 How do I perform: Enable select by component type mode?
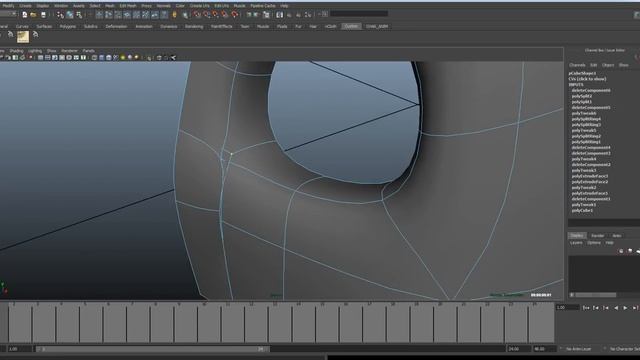pos(79,15)
